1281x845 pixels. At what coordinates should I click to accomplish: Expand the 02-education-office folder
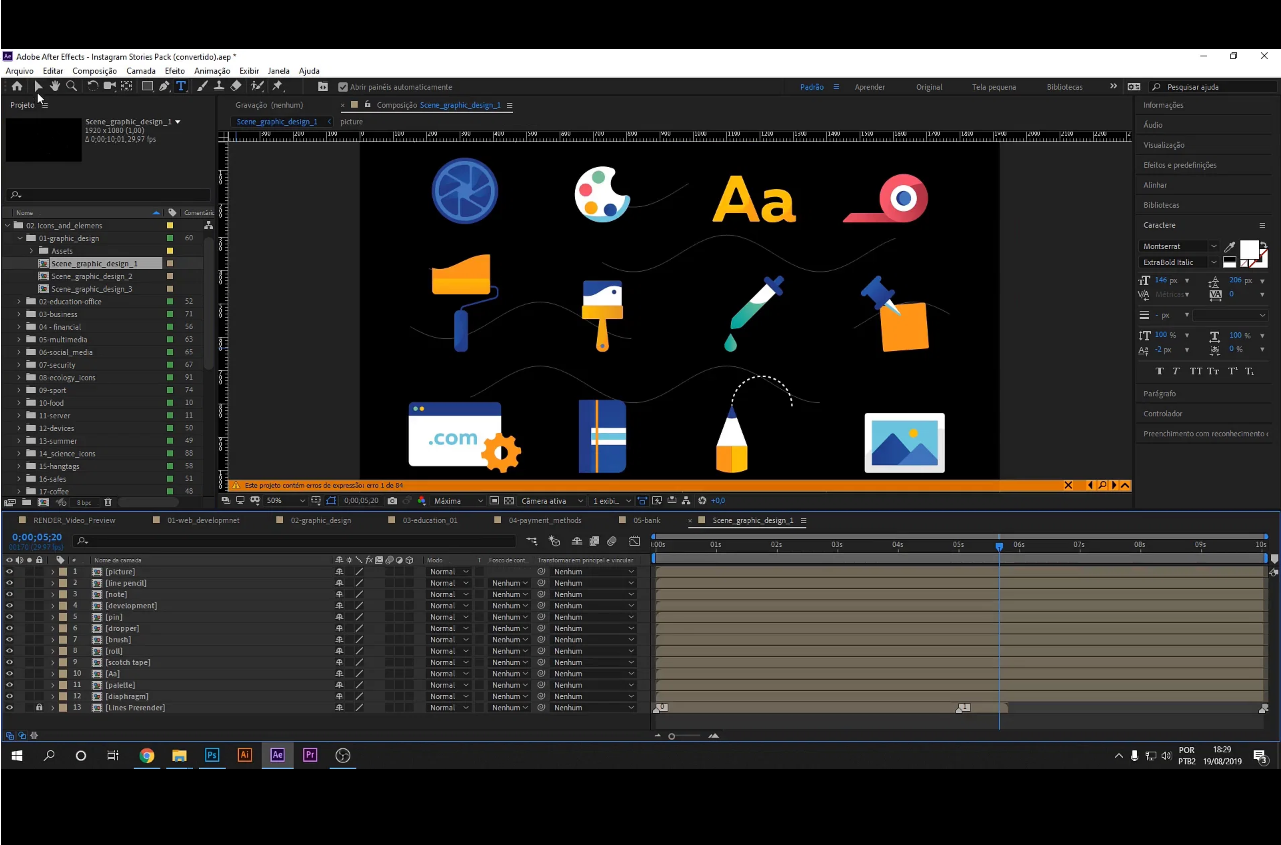point(18,301)
